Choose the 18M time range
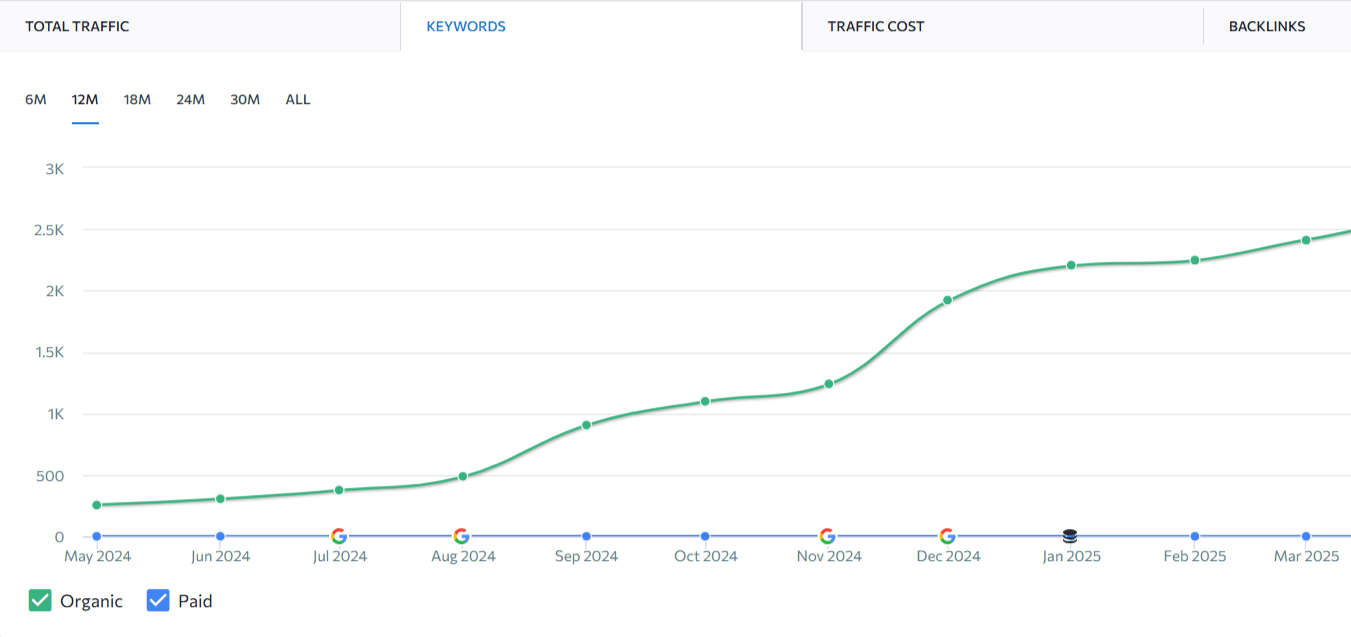 pos(137,99)
